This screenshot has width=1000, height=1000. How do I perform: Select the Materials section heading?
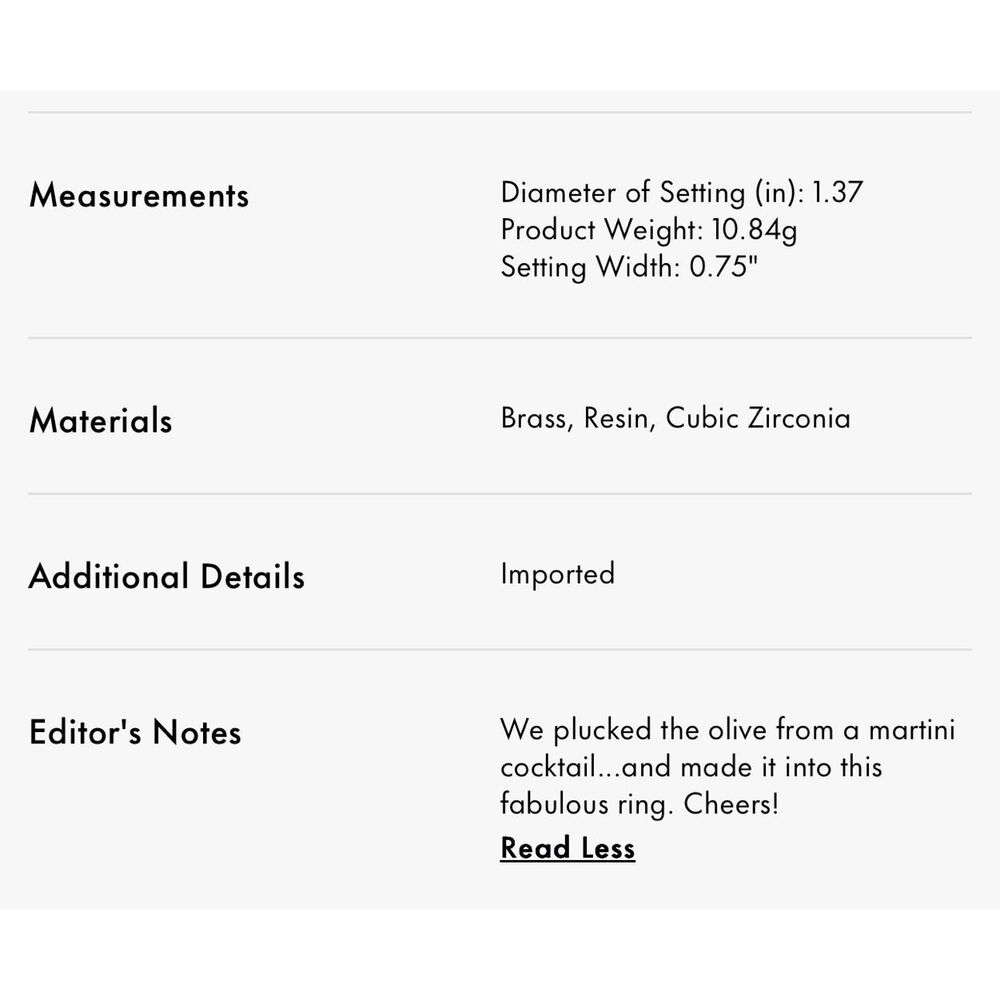101,421
